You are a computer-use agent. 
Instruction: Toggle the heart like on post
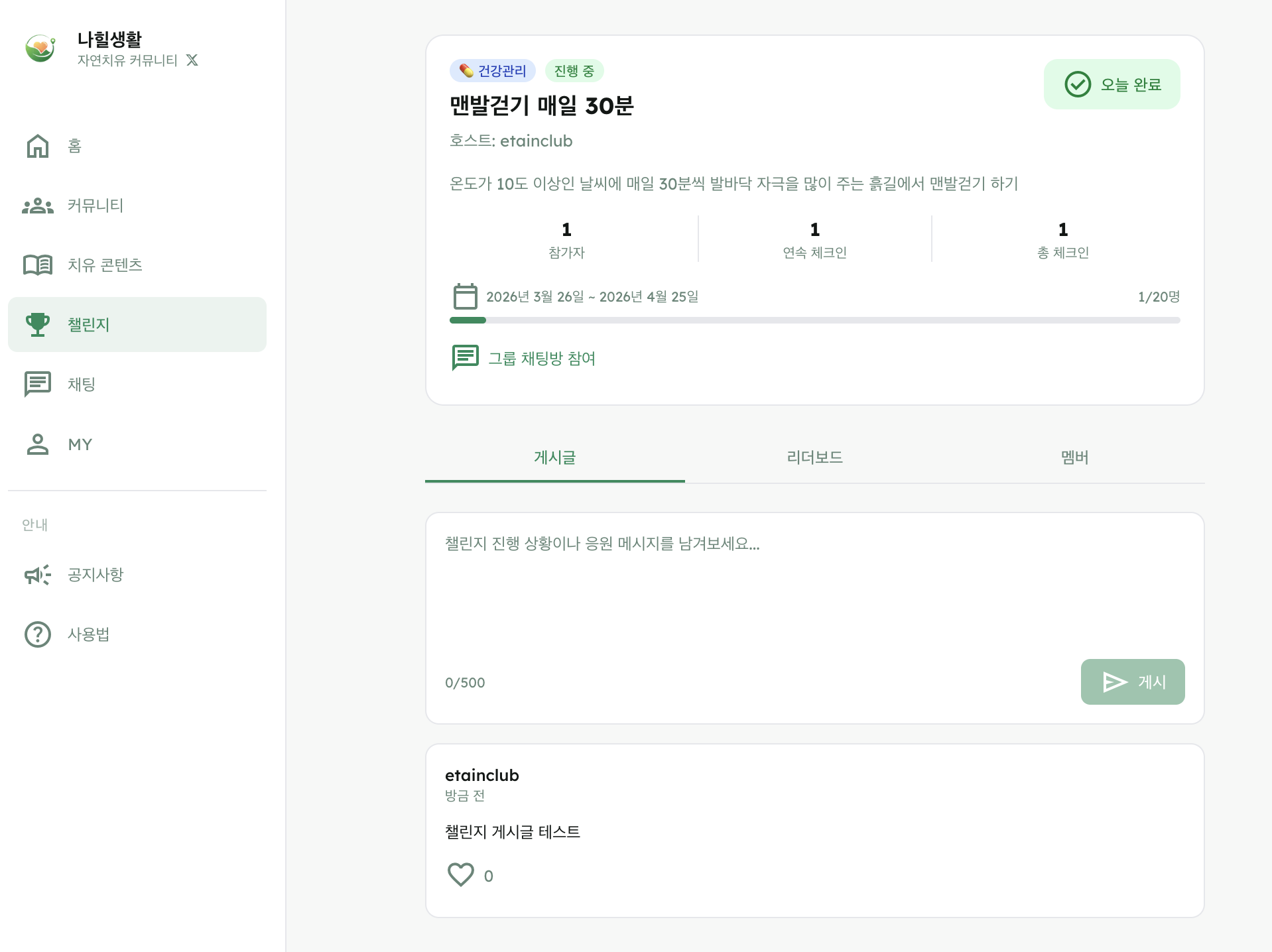click(x=461, y=875)
